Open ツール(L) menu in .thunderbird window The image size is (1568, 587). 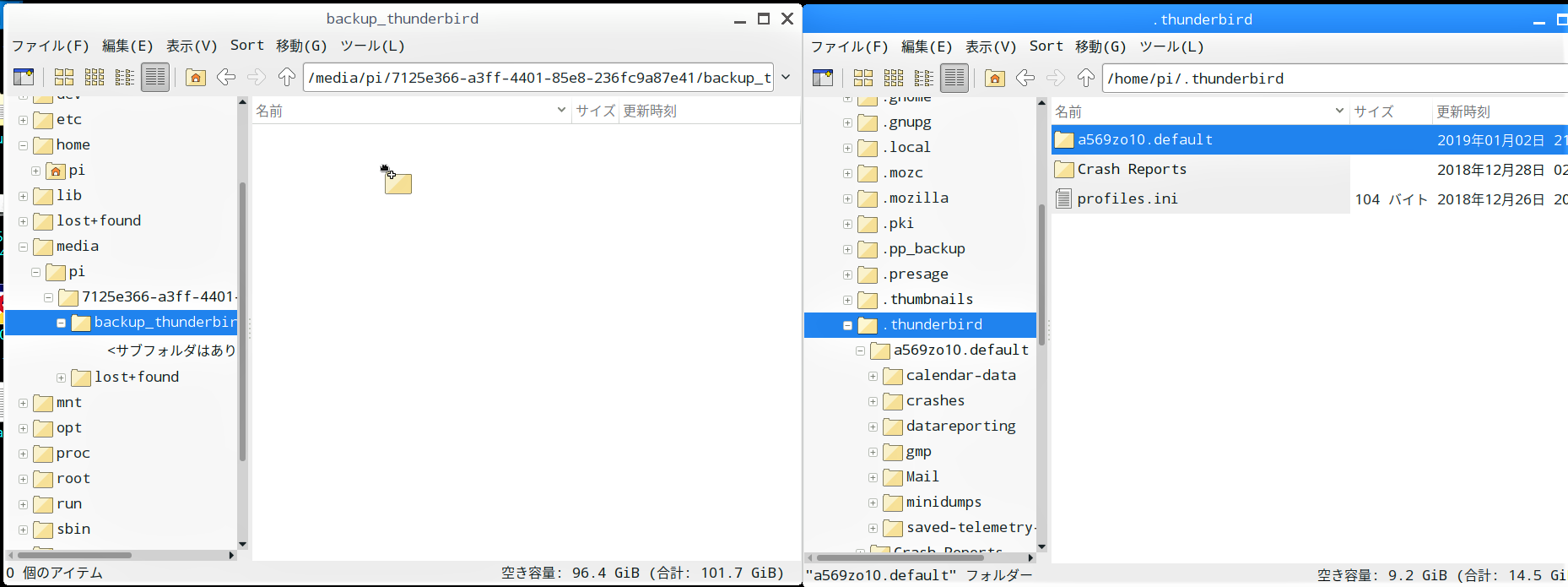[1171, 46]
